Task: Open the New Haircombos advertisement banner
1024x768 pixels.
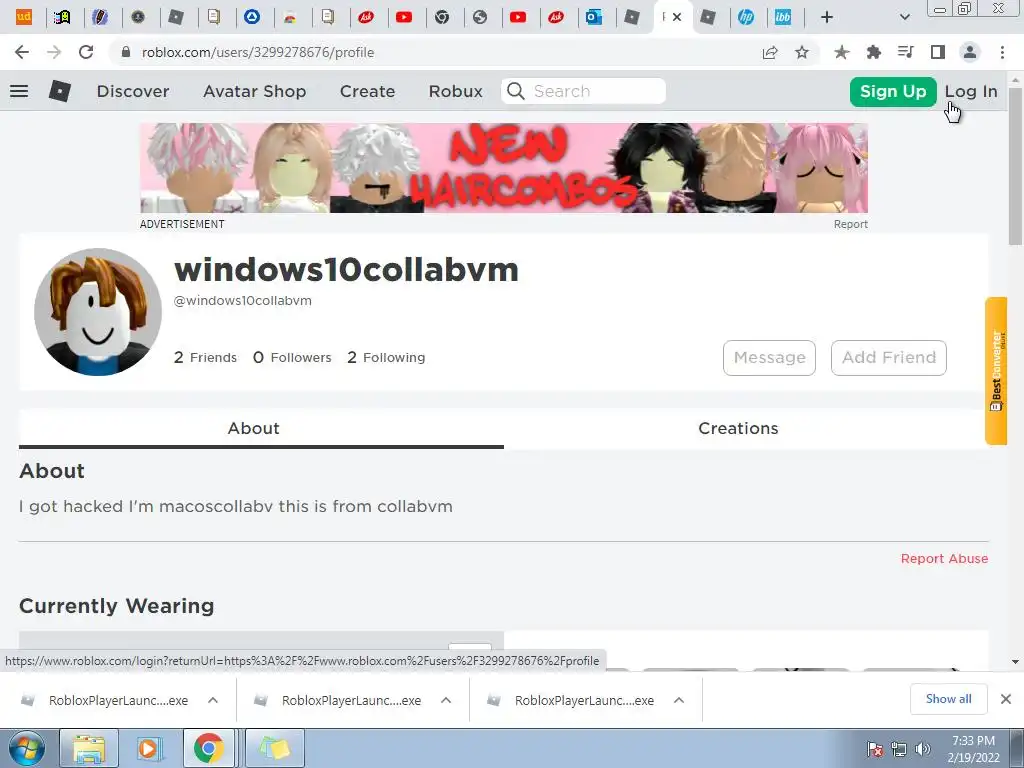Action: pyautogui.click(x=504, y=168)
